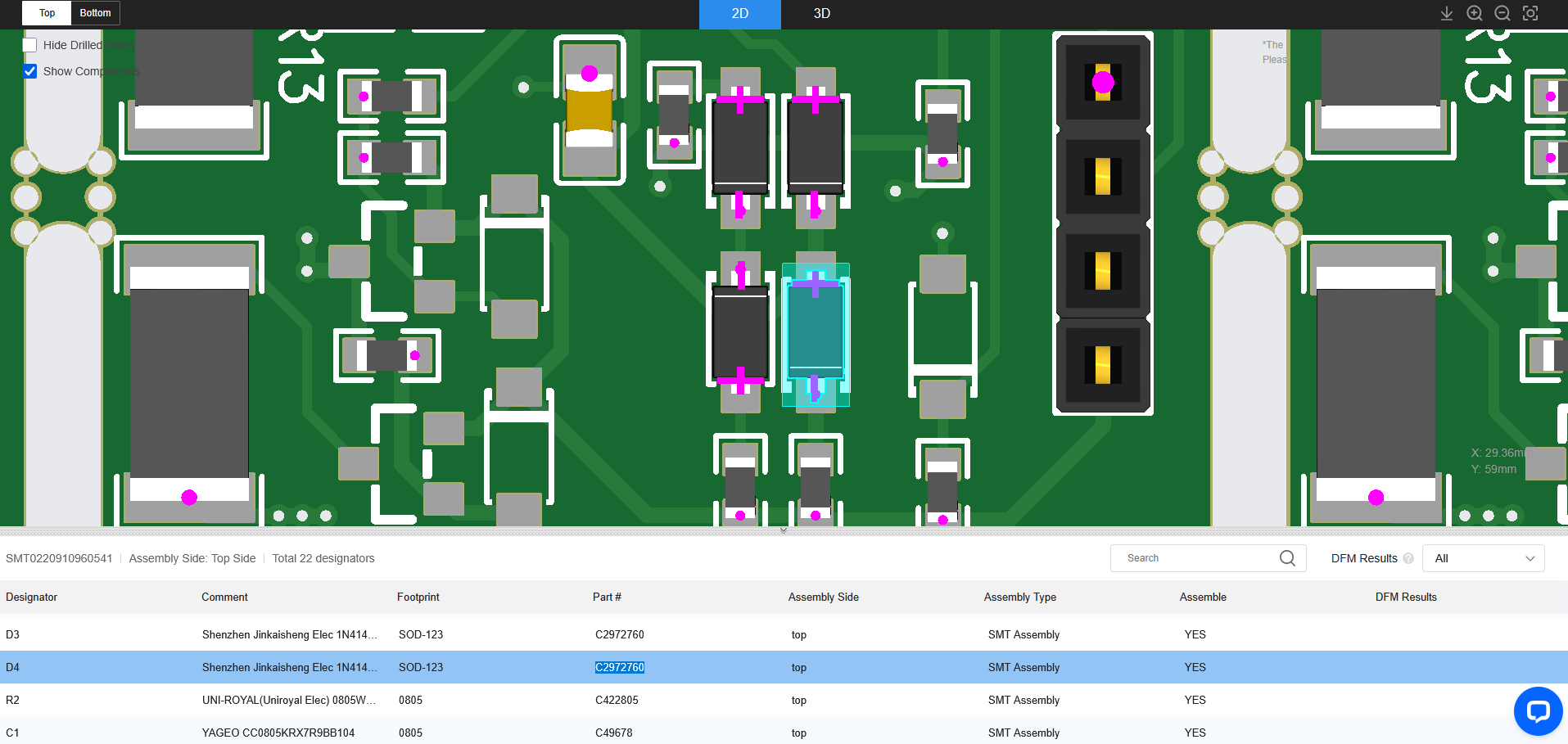Screen dimensions: 1568x744
Task: Collapse the panel using the divider chevron
Action: coord(784,530)
